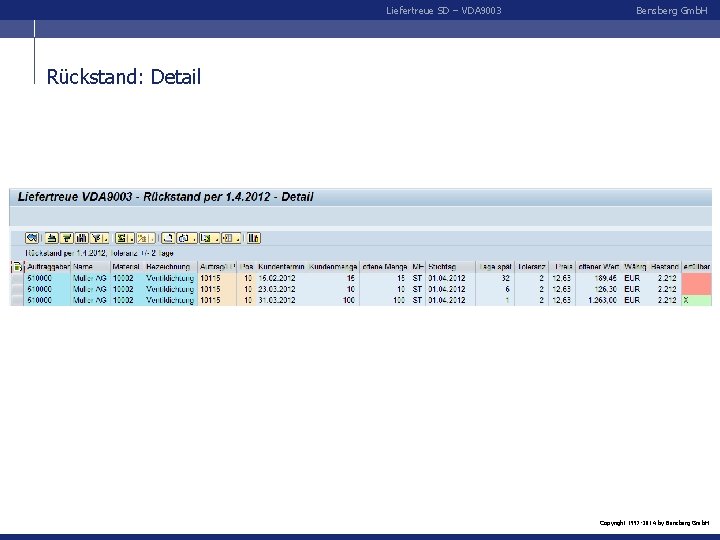Viewport: 720px width, 540px height.
Task: Select row with Kundentermin 23.03.2012 via row selector
Action: 17,289
